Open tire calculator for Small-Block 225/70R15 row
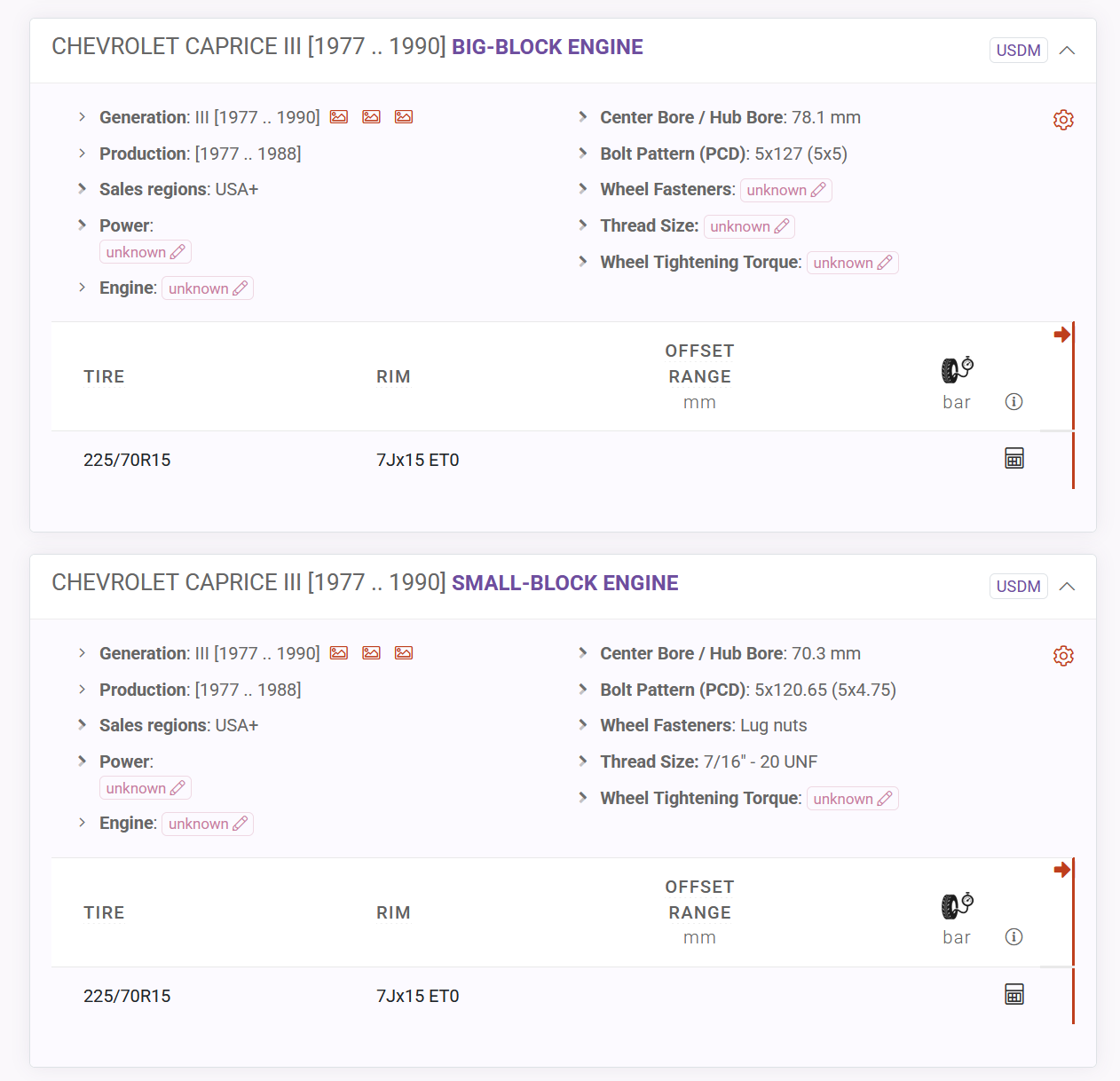The image size is (1120, 1081). [1014, 994]
